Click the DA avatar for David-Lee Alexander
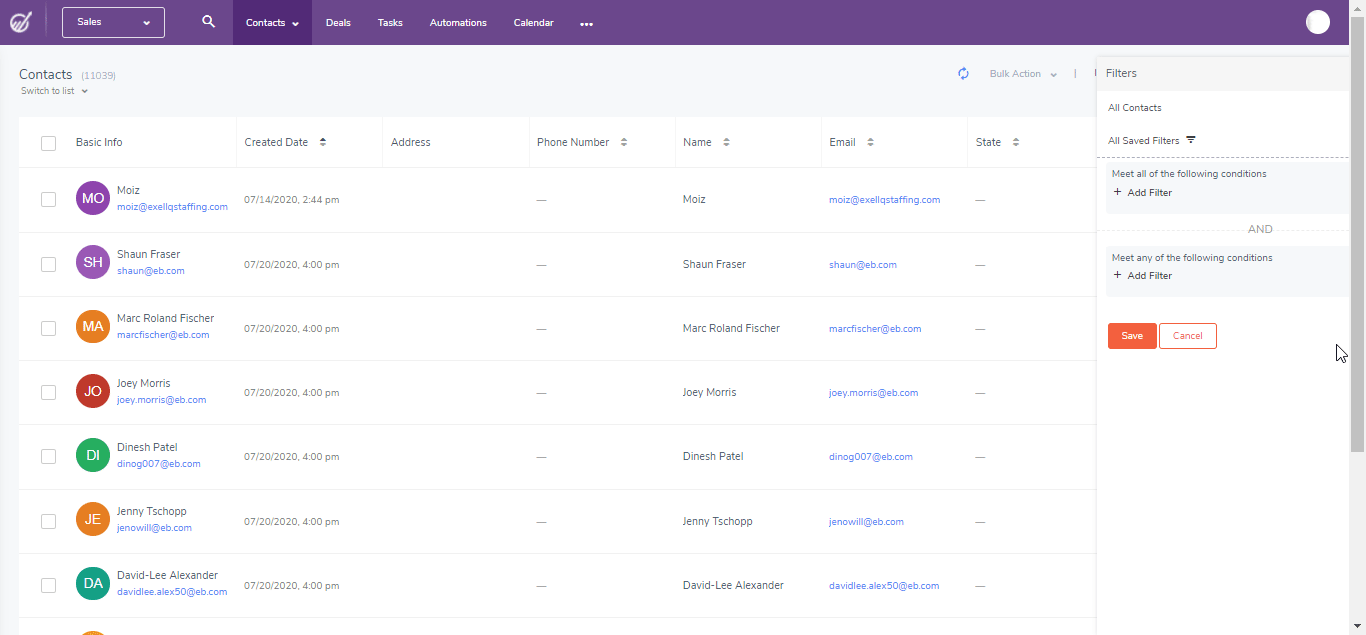The image size is (1366, 635). click(93, 583)
